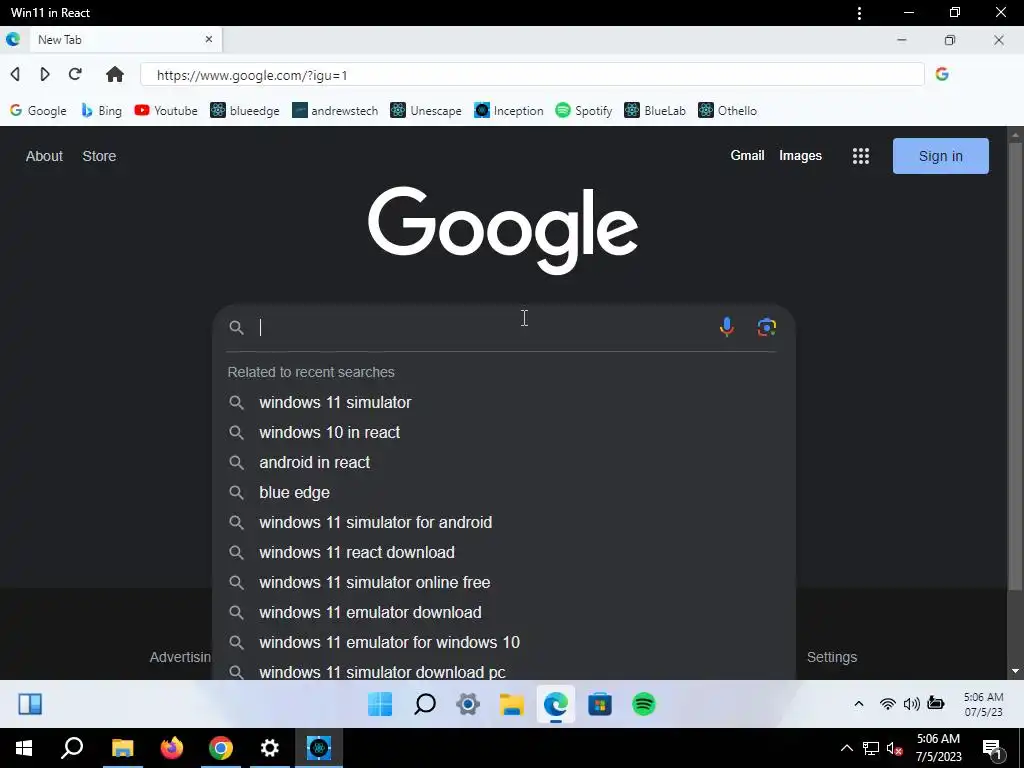Image resolution: width=1024 pixels, height=768 pixels.
Task: Open Gmail from Google header
Action: tap(747, 155)
